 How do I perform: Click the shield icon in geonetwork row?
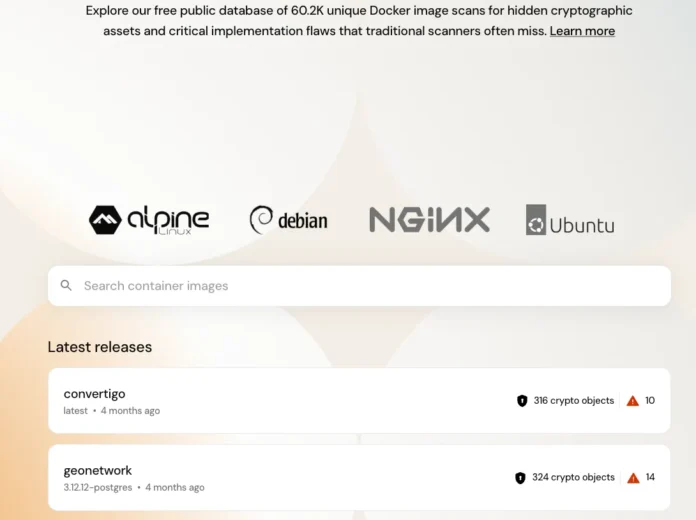click(x=520, y=478)
